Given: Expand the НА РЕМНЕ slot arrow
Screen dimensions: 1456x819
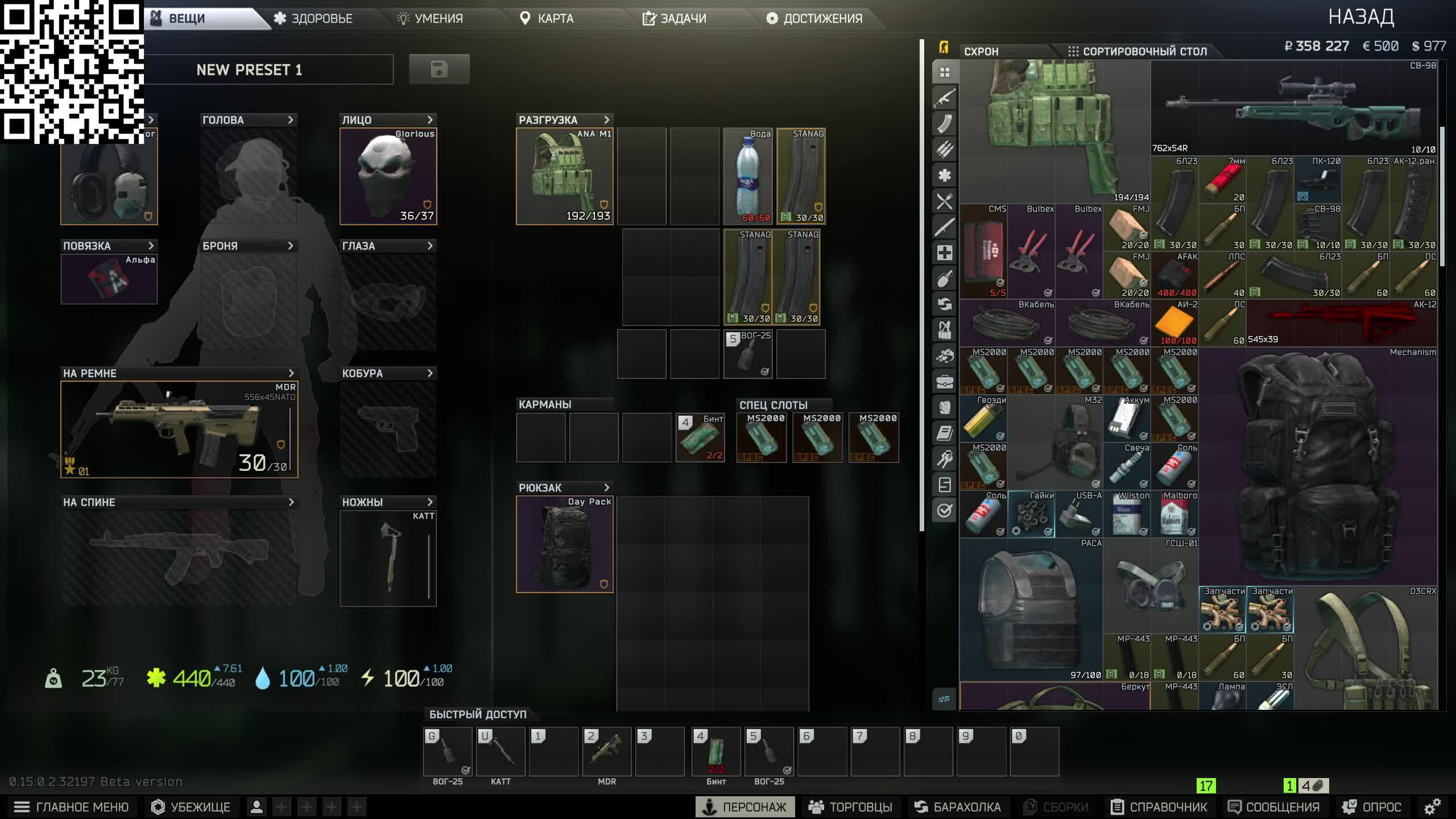Looking at the screenshot, I should [x=291, y=373].
